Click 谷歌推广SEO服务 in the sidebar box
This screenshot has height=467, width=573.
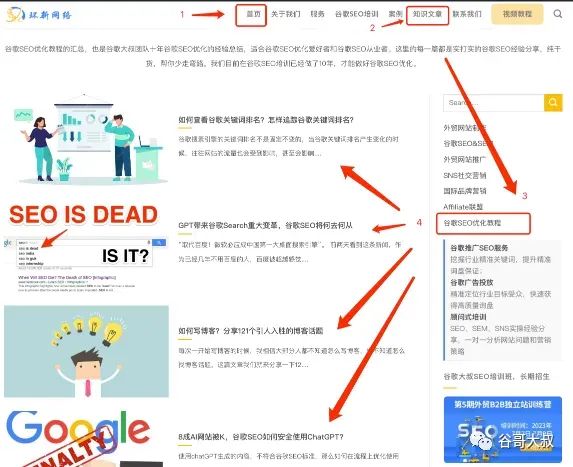[x=479, y=248]
